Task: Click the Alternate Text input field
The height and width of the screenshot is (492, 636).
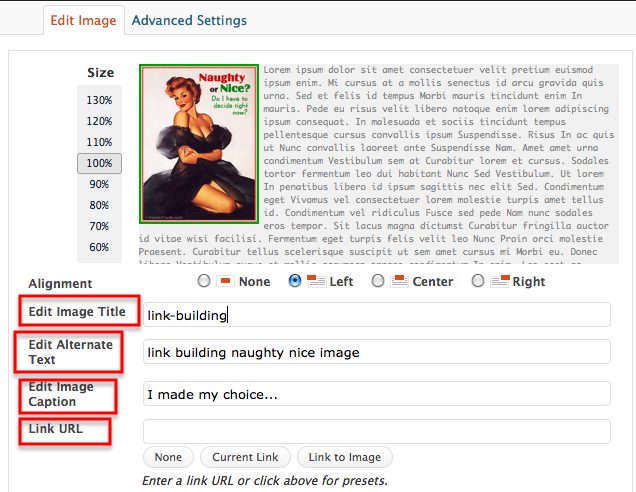Action: tap(377, 352)
